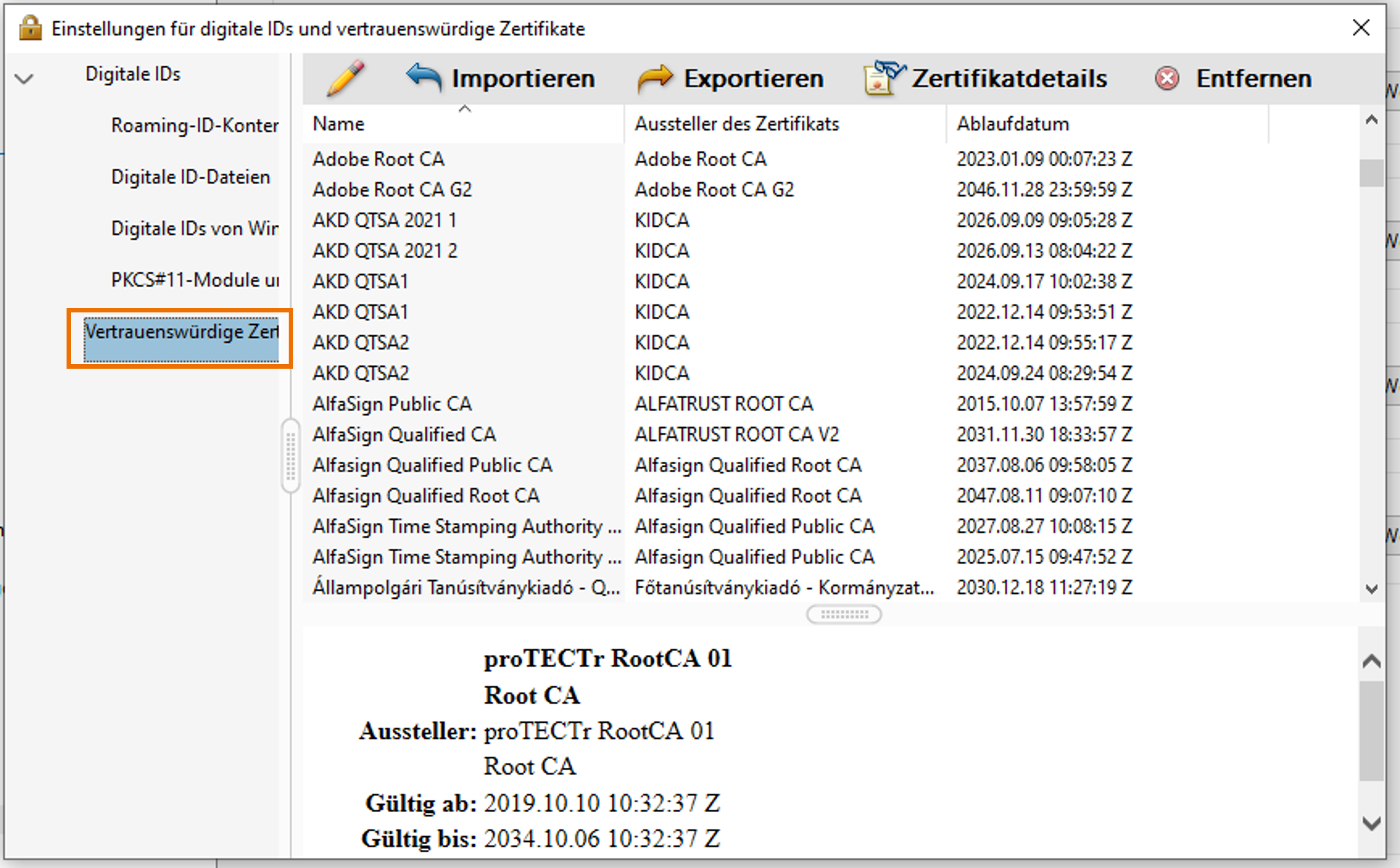Image resolution: width=1400 pixels, height=868 pixels.
Task: Open Digitale ID-Dateien in the sidebar
Action: pyautogui.click(x=190, y=177)
